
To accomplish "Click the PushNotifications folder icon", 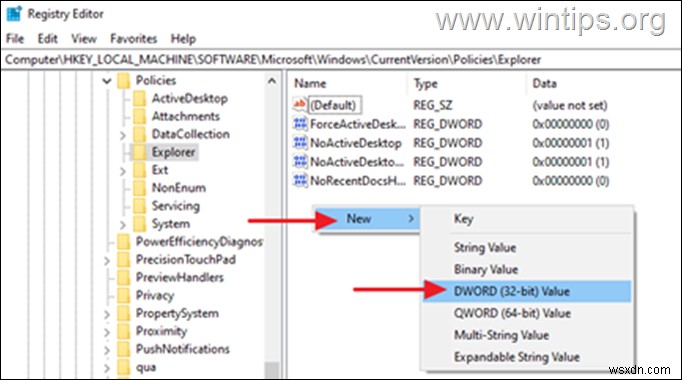I will (x=124, y=349).
